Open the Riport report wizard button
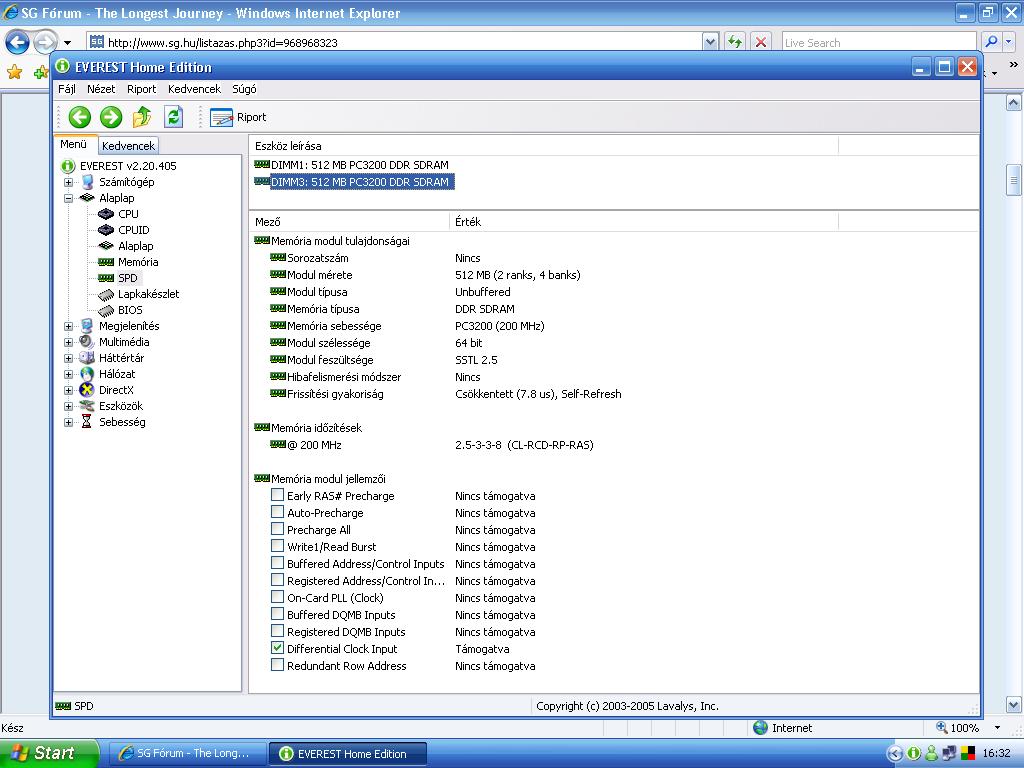This screenshot has height=768, width=1024. [238, 117]
